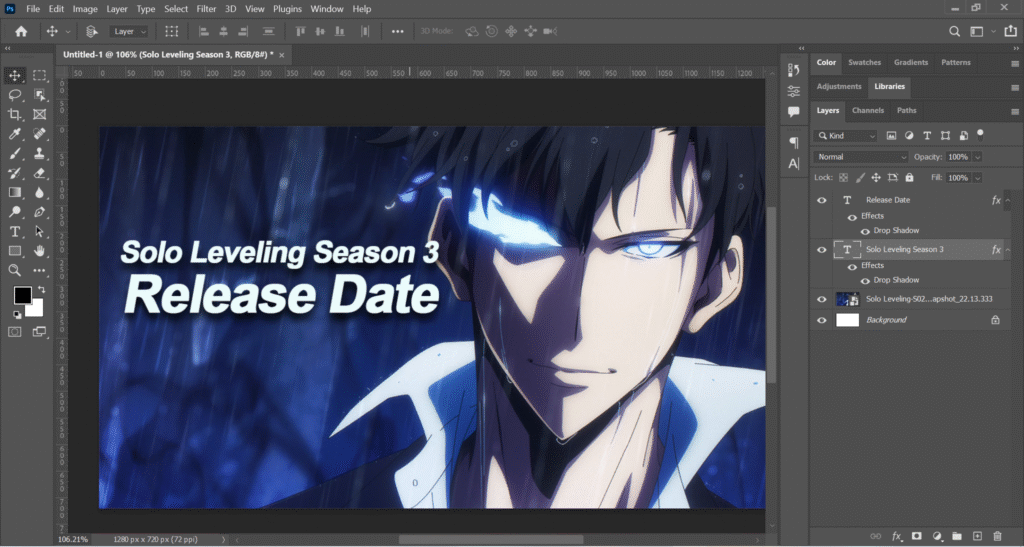Create a new group folder
Viewport: 1024px width, 547px height.
click(957, 536)
